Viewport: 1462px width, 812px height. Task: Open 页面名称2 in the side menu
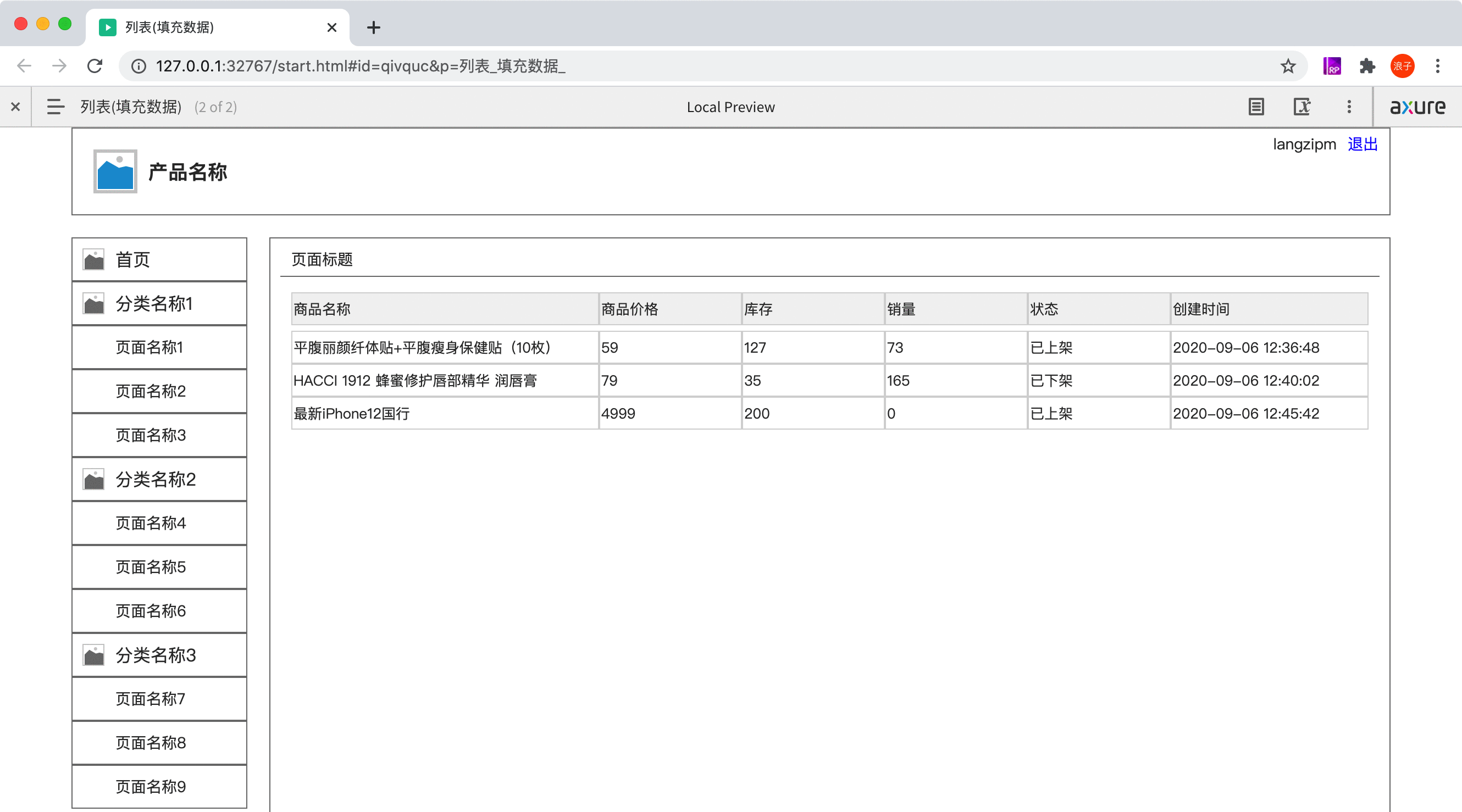coord(159,392)
